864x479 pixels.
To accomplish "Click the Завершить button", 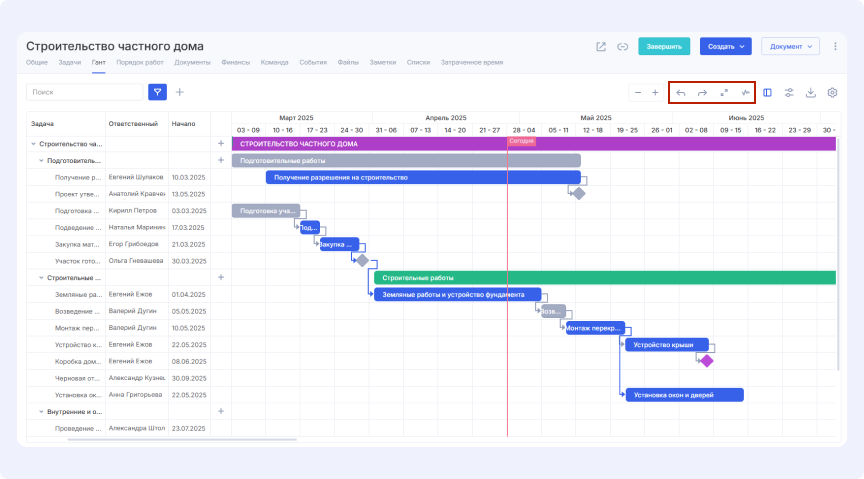I will [664, 46].
